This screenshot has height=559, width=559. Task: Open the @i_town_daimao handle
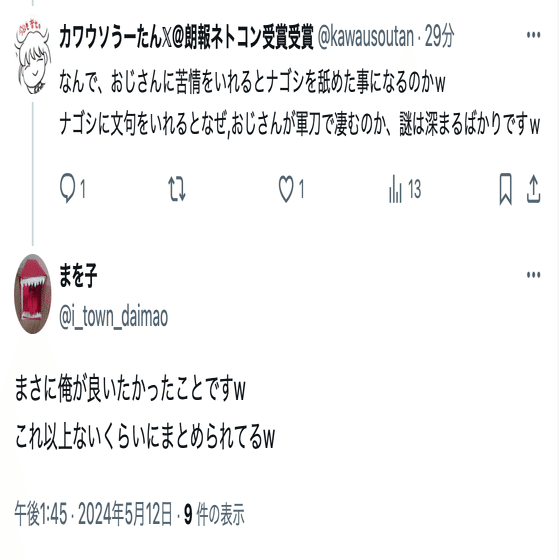(113, 317)
